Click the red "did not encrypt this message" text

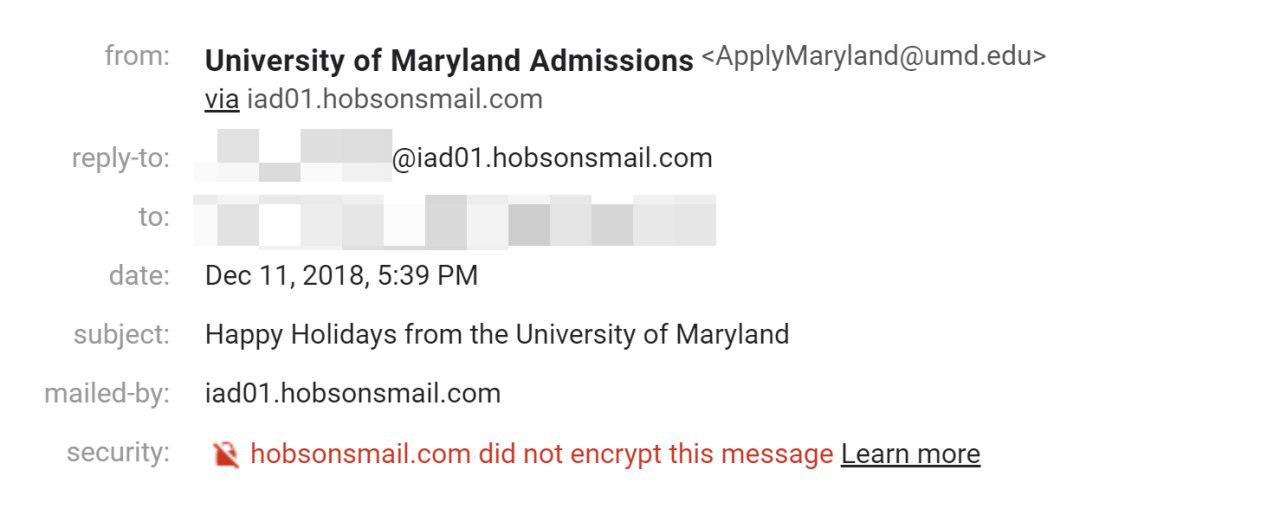point(541,454)
